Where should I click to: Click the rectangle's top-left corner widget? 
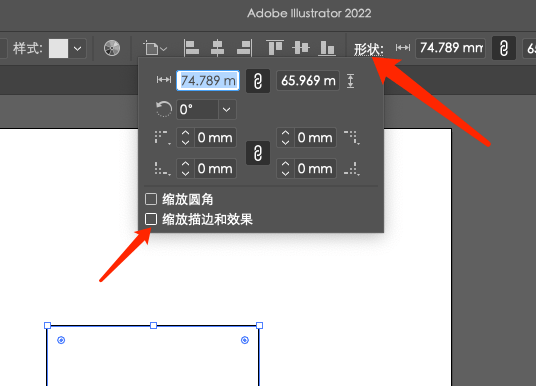pyautogui.click(x=61, y=340)
